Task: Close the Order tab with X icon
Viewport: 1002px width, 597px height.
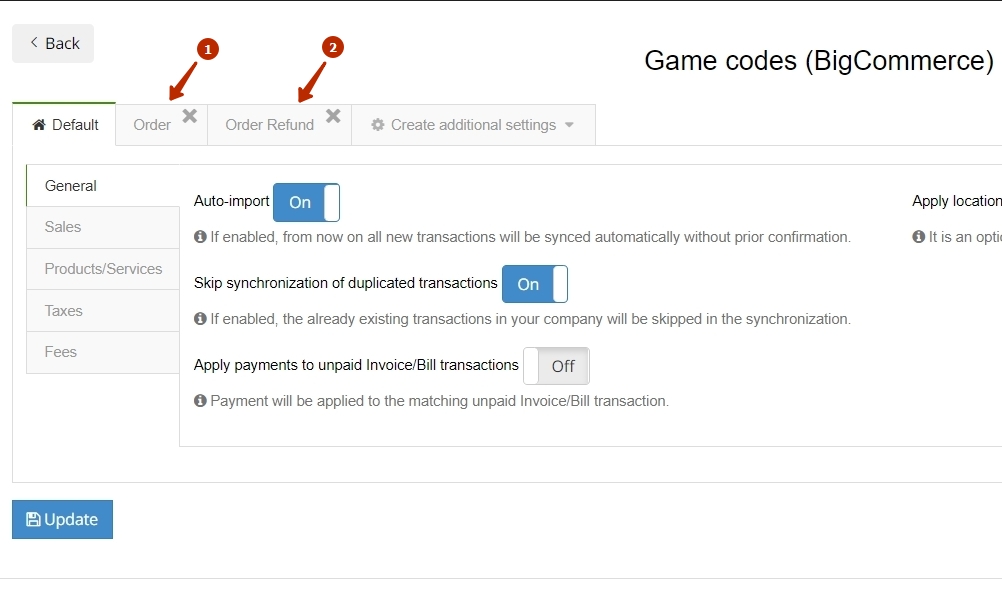Action: [x=190, y=116]
